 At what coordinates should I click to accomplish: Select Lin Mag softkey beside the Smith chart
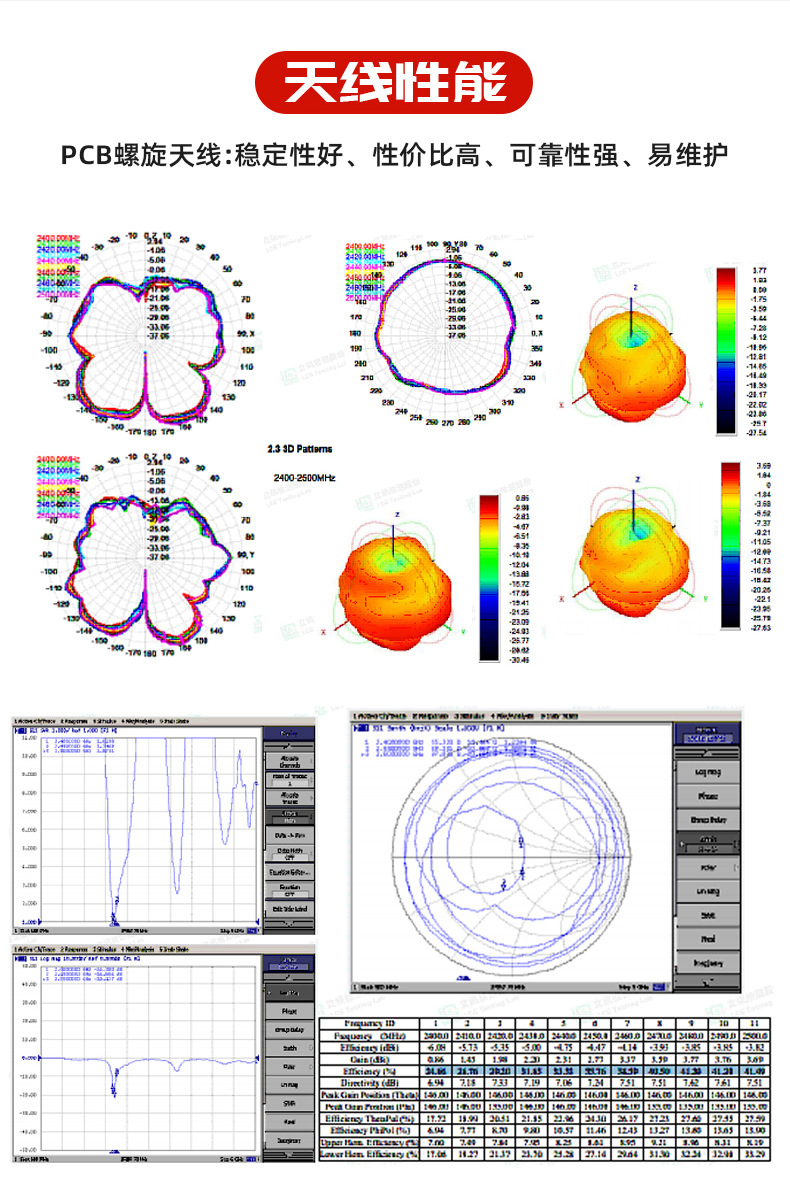coord(708,890)
